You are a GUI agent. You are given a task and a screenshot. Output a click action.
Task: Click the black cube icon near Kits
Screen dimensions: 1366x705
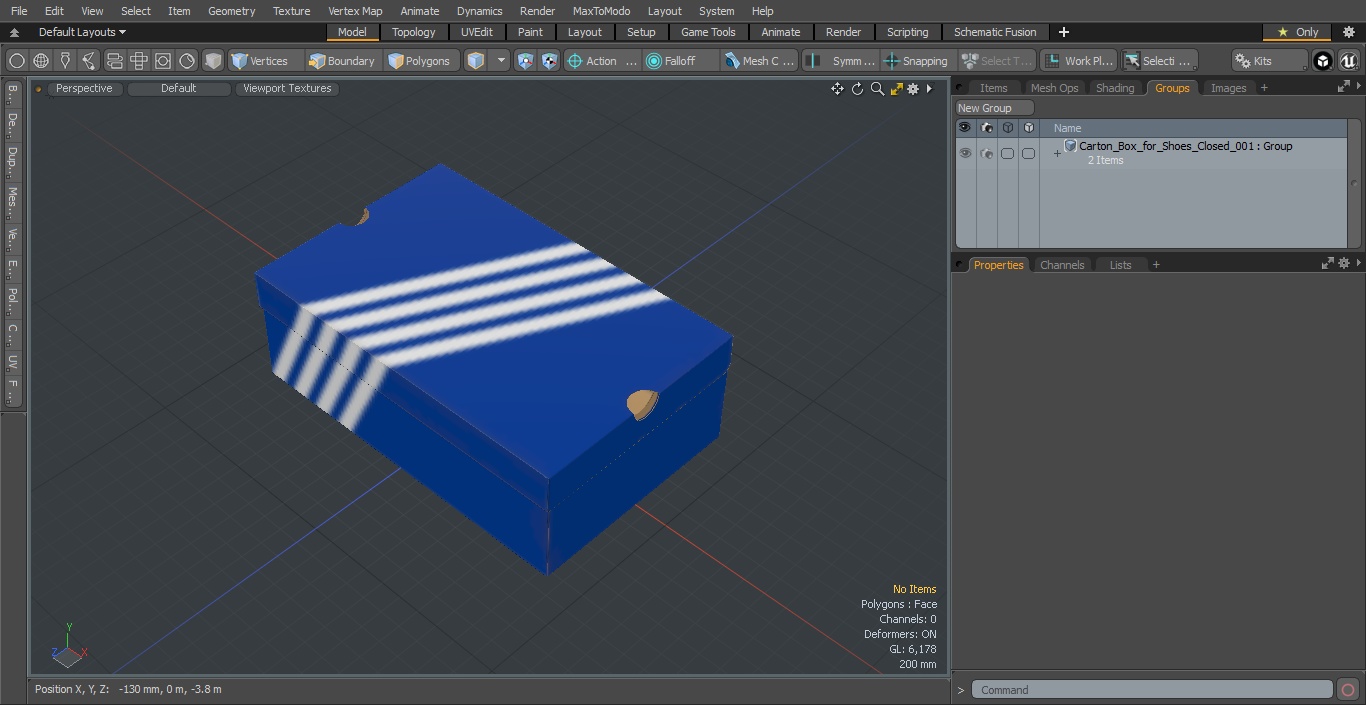[x=1323, y=61]
